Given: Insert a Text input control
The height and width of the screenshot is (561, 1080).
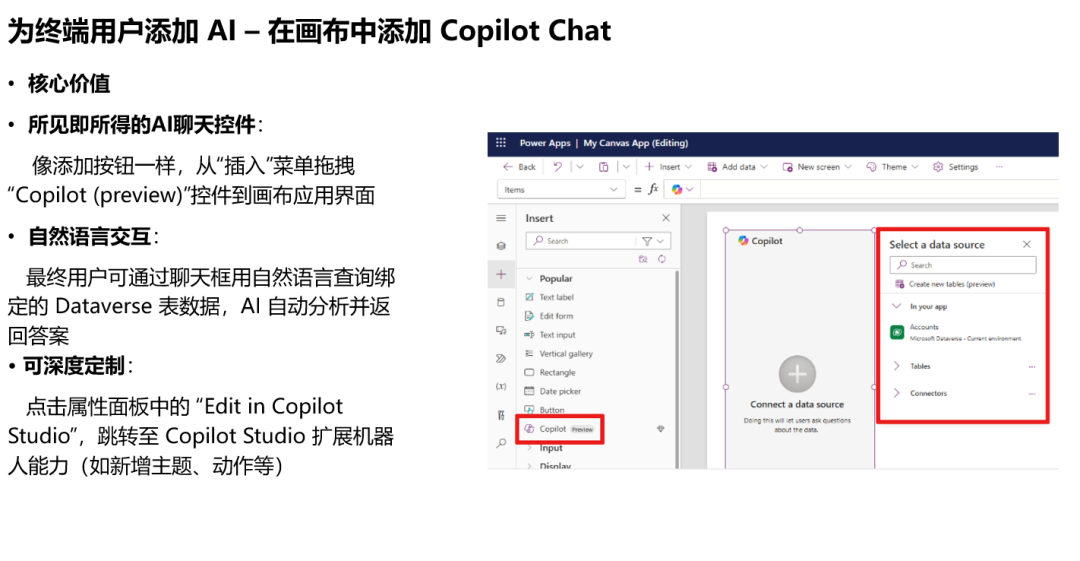Looking at the screenshot, I should pyautogui.click(x=550, y=334).
